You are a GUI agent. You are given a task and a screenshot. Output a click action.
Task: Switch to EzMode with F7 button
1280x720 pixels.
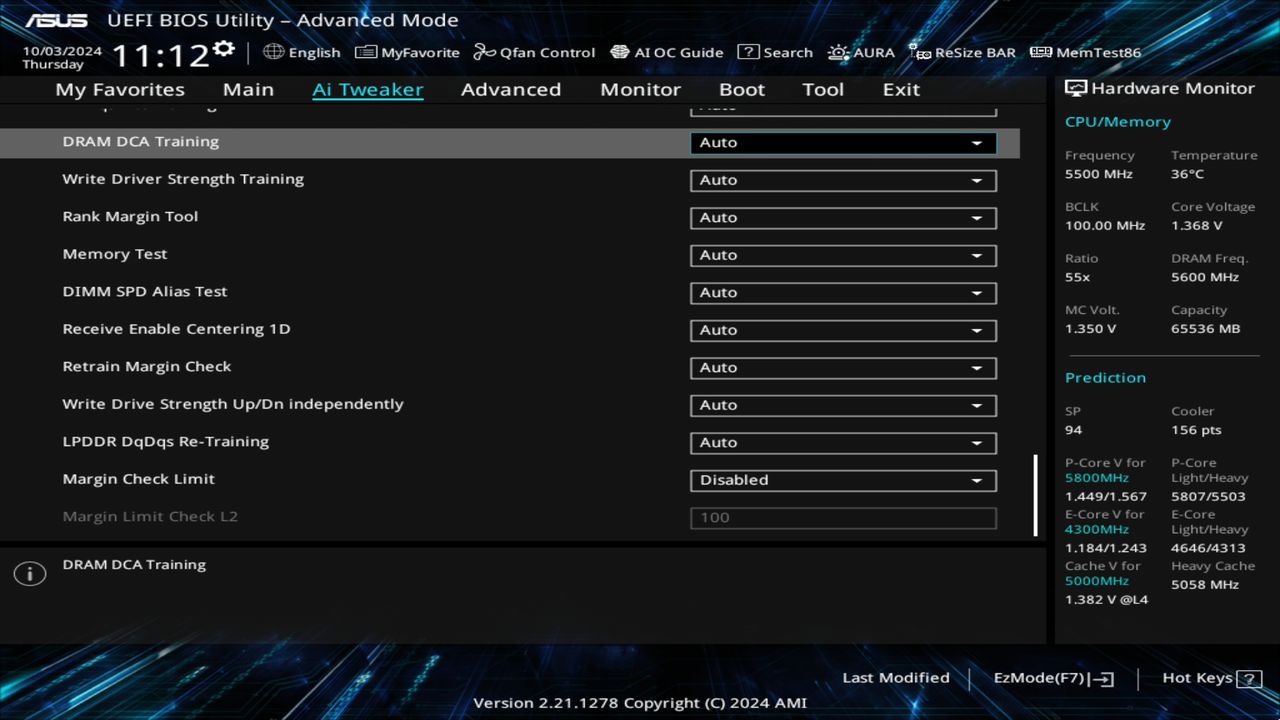point(1052,678)
